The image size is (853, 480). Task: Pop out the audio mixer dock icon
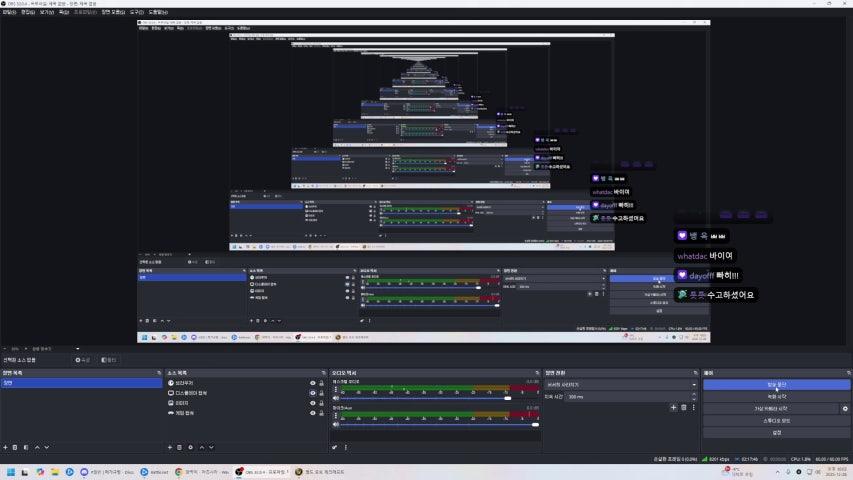[537, 373]
